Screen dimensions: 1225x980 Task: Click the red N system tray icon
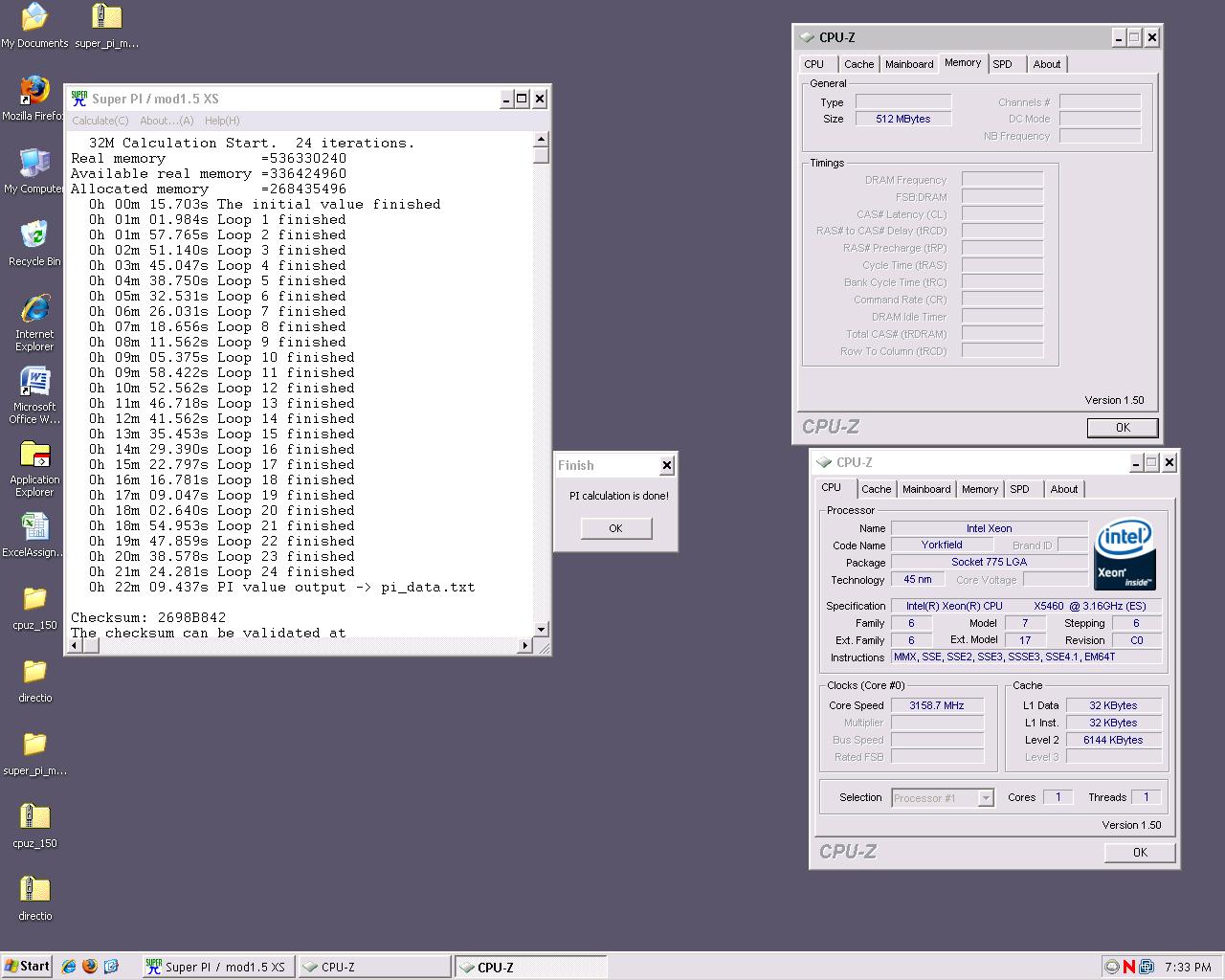[x=1129, y=967]
